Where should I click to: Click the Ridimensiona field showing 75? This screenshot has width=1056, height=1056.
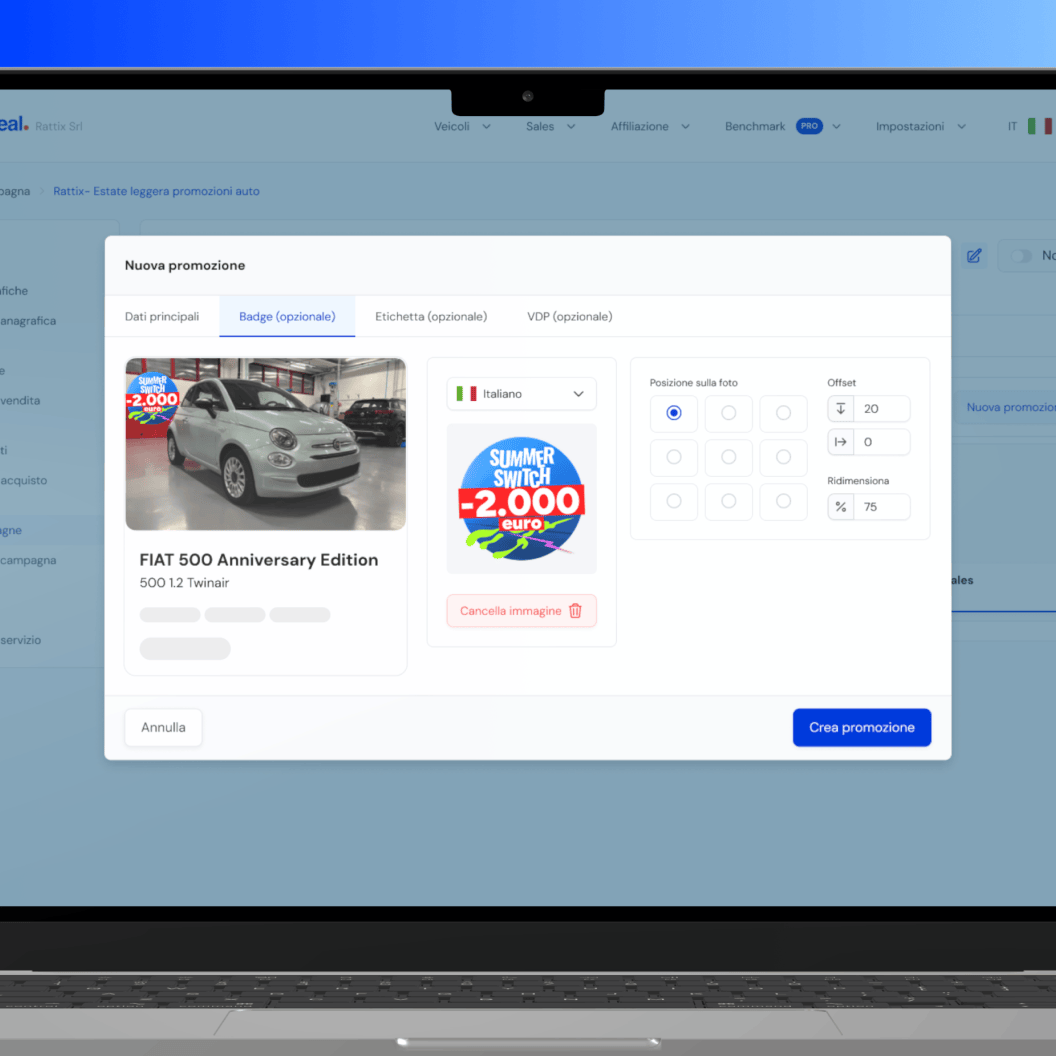pos(882,506)
